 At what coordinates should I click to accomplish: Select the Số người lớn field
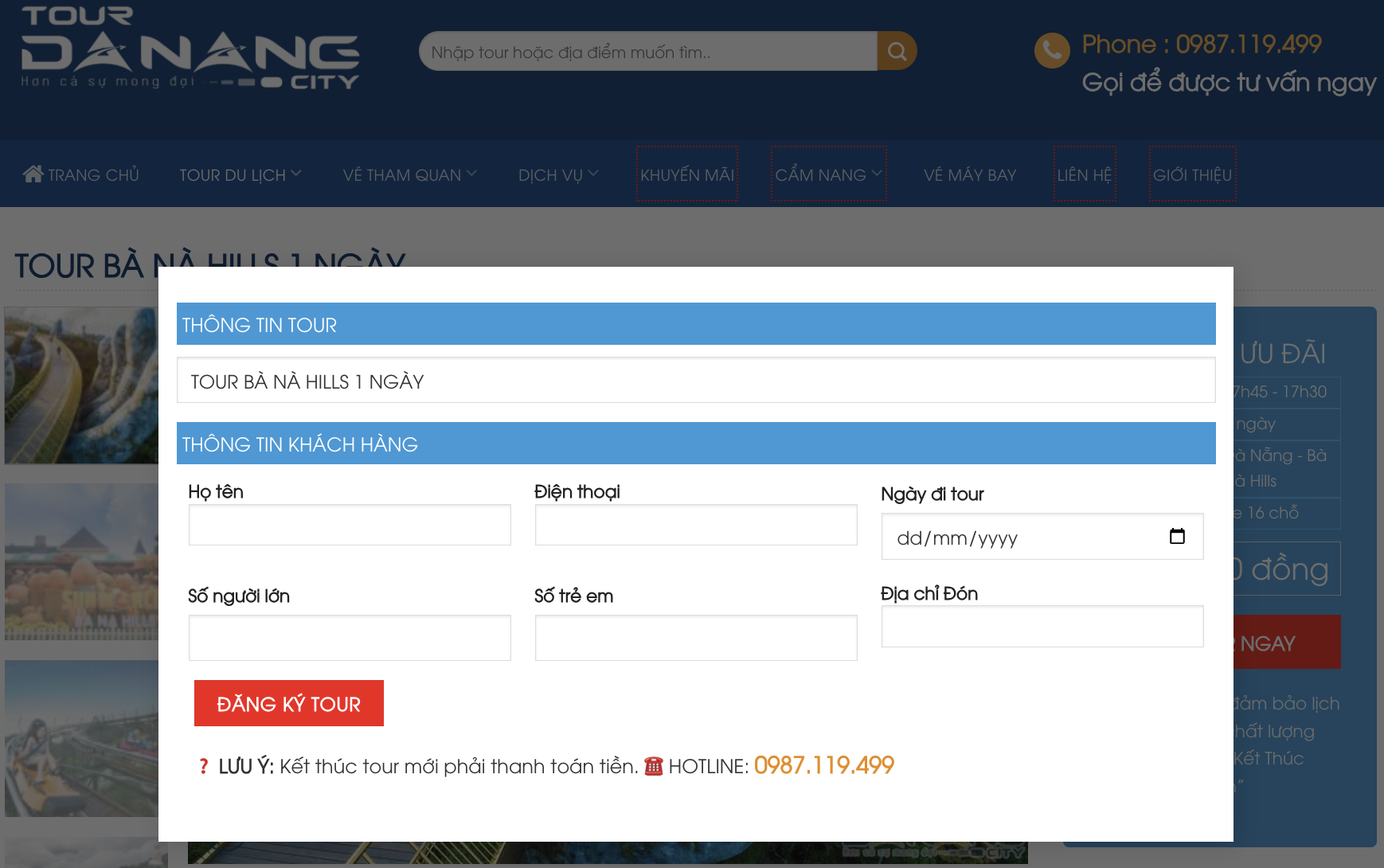pyautogui.click(x=350, y=638)
